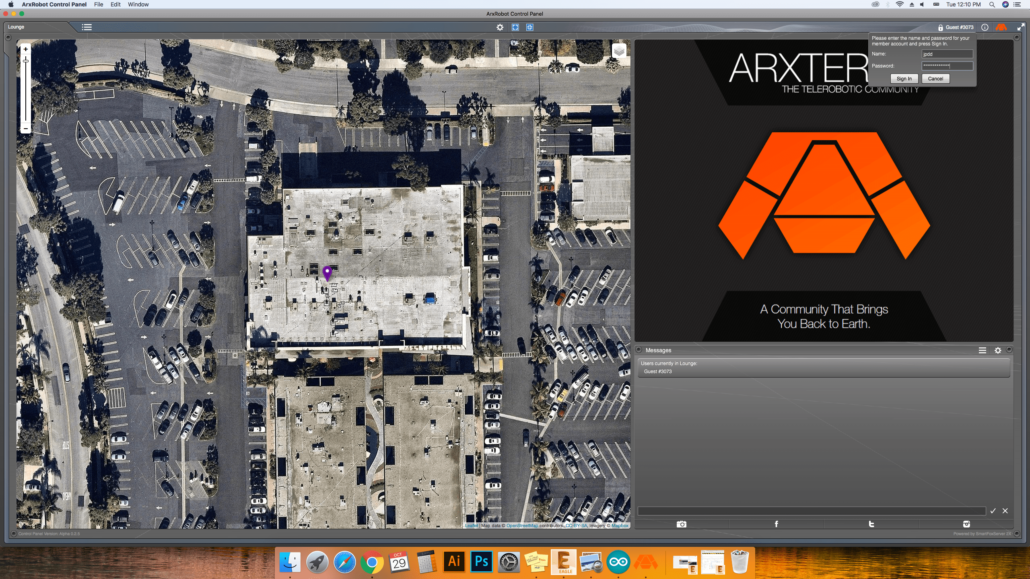Clear the message with the X icon
The height and width of the screenshot is (579, 1030).
1005,511
